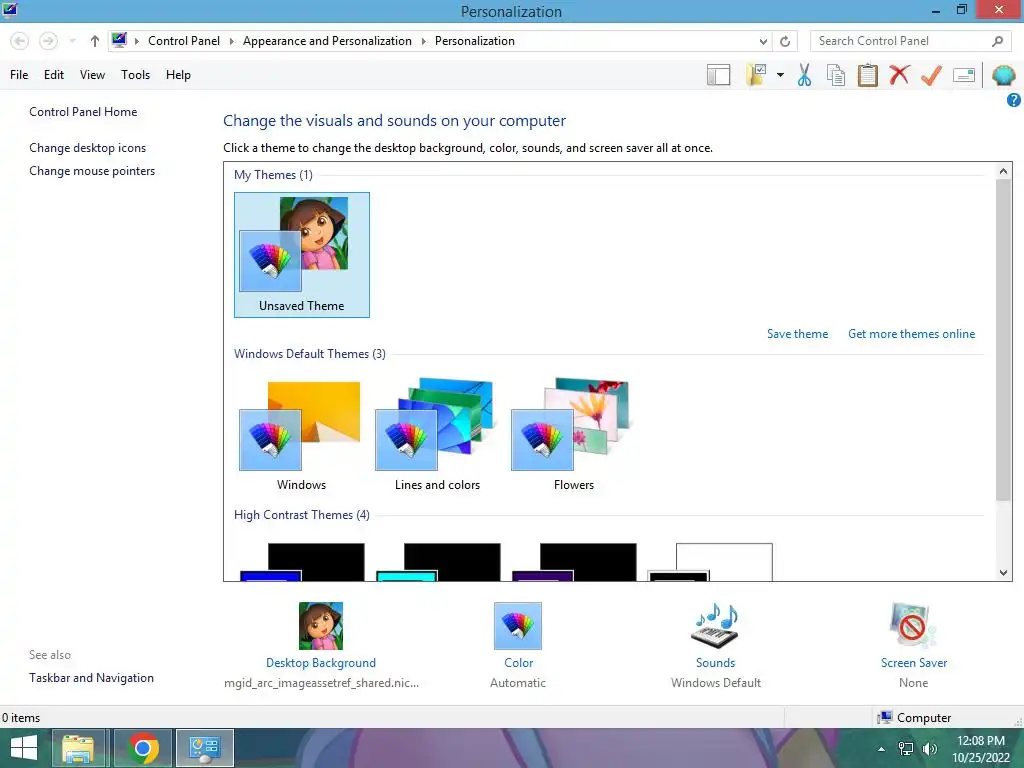Select the first high contrast theme with blue swatch
The height and width of the screenshot is (768, 1024).
302,562
